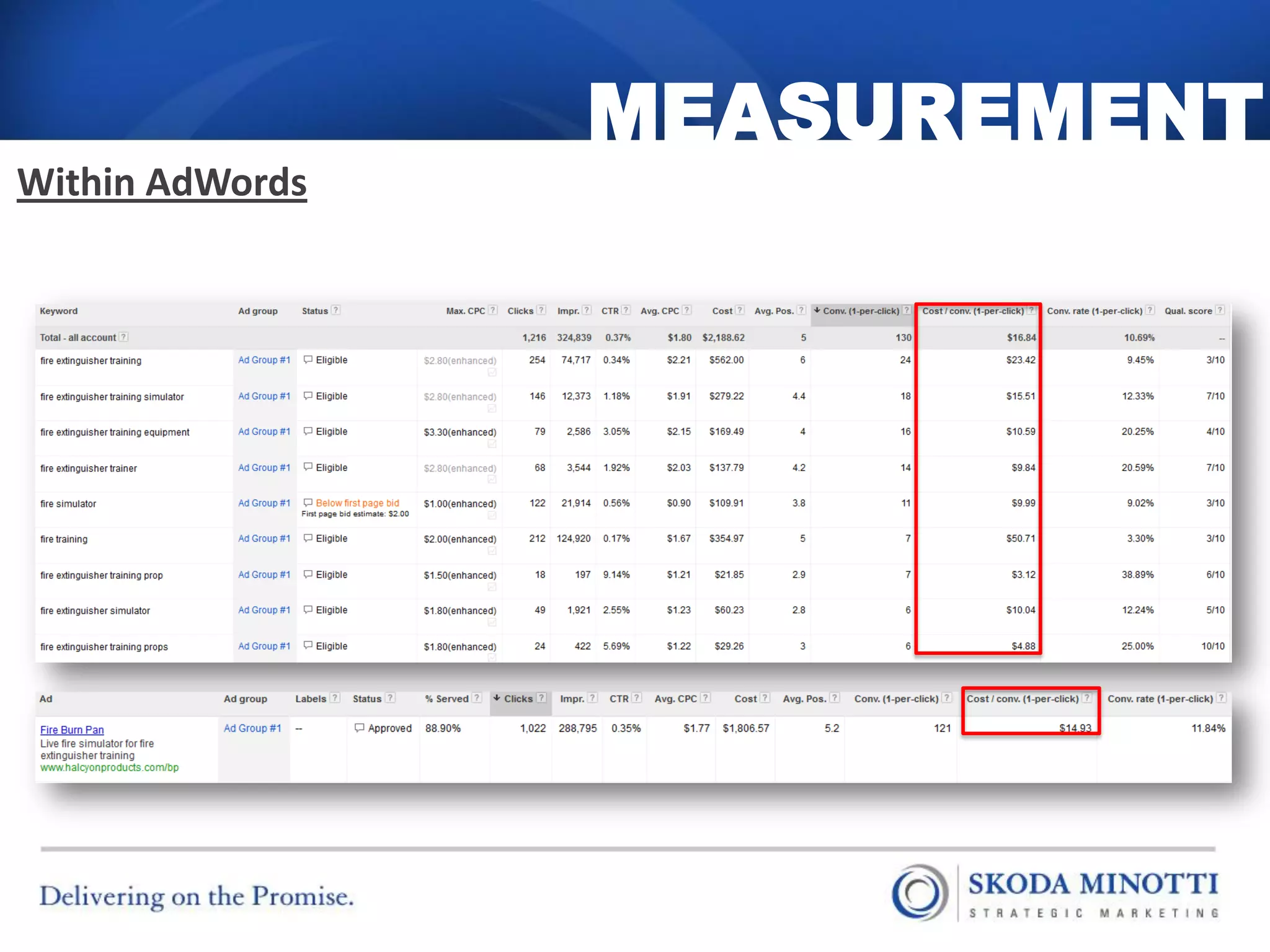Sort by Keyword column header
This screenshot has width=1270, height=952.
coord(59,311)
